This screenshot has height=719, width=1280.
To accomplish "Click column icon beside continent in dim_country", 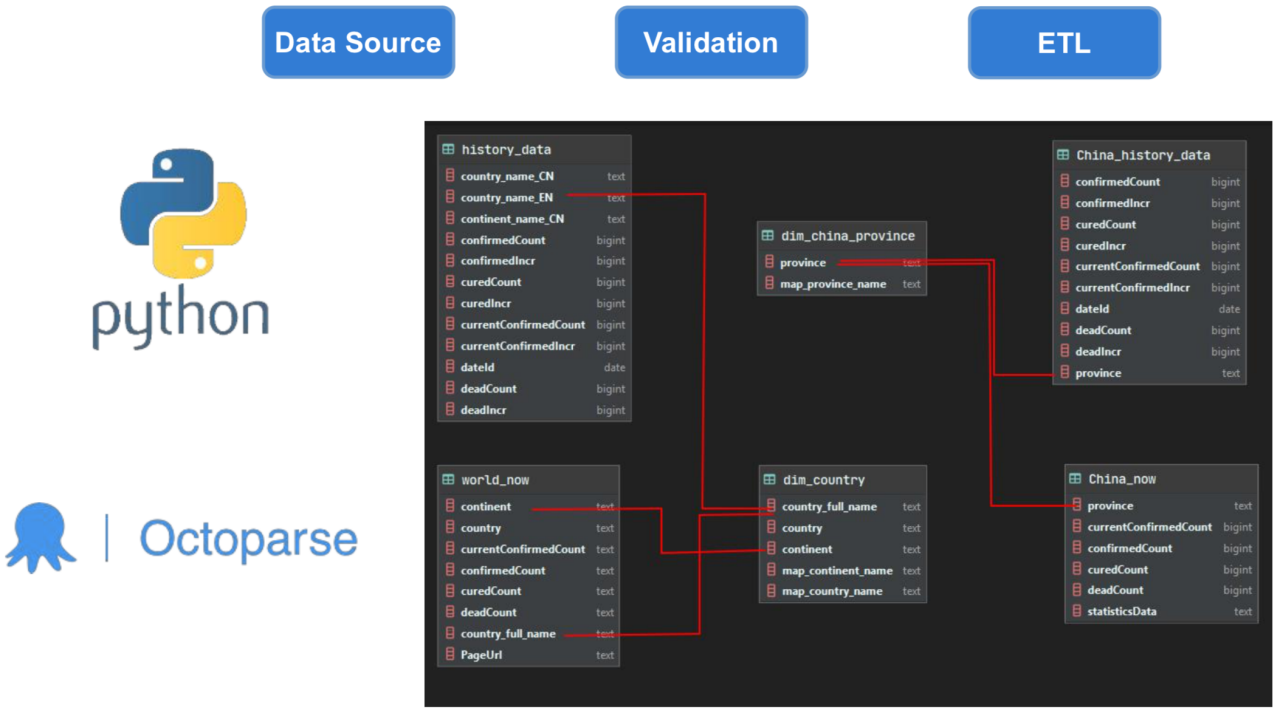I will point(769,549).
